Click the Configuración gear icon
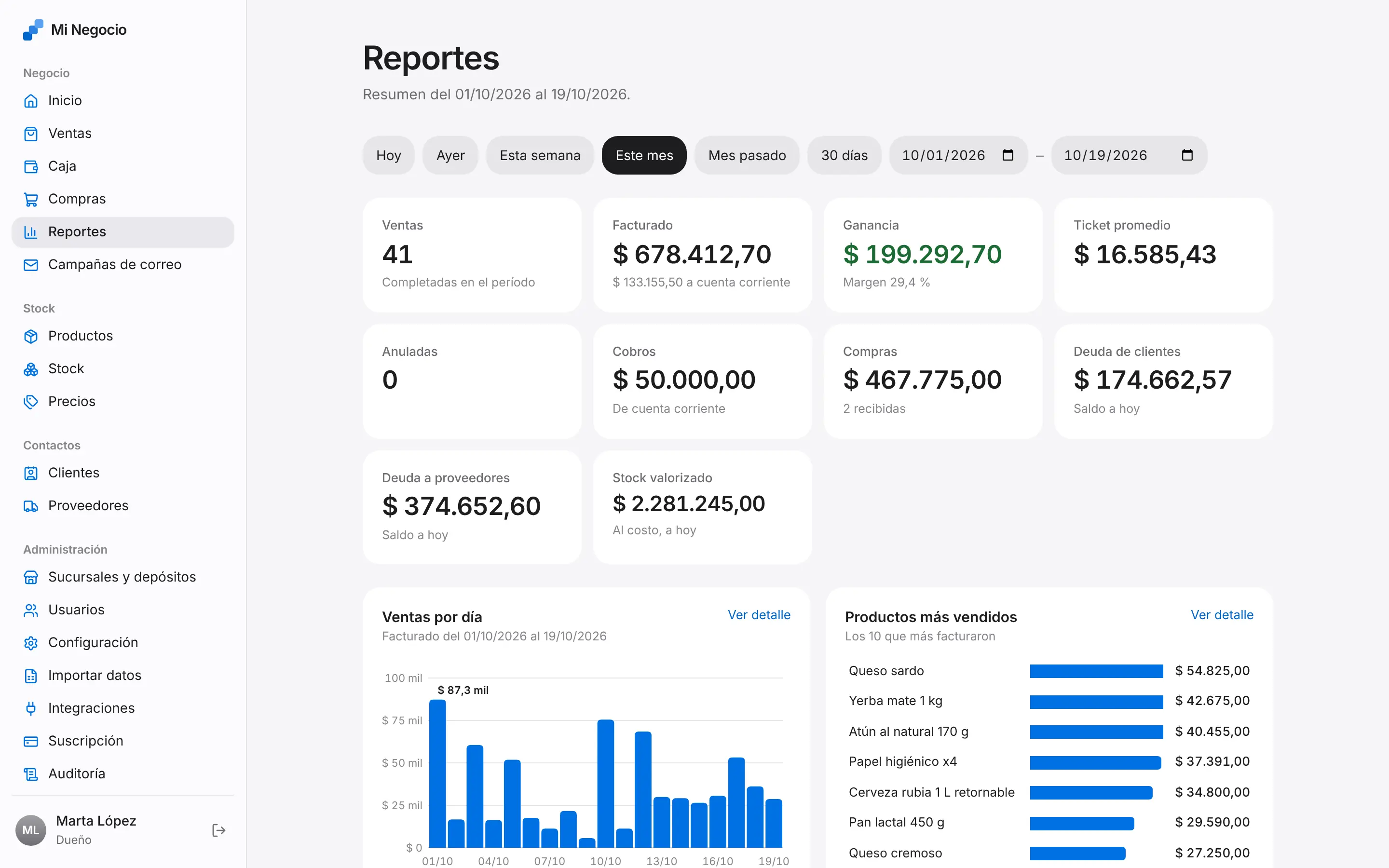Screen dimensions: 1389x868 pos(31,643)
